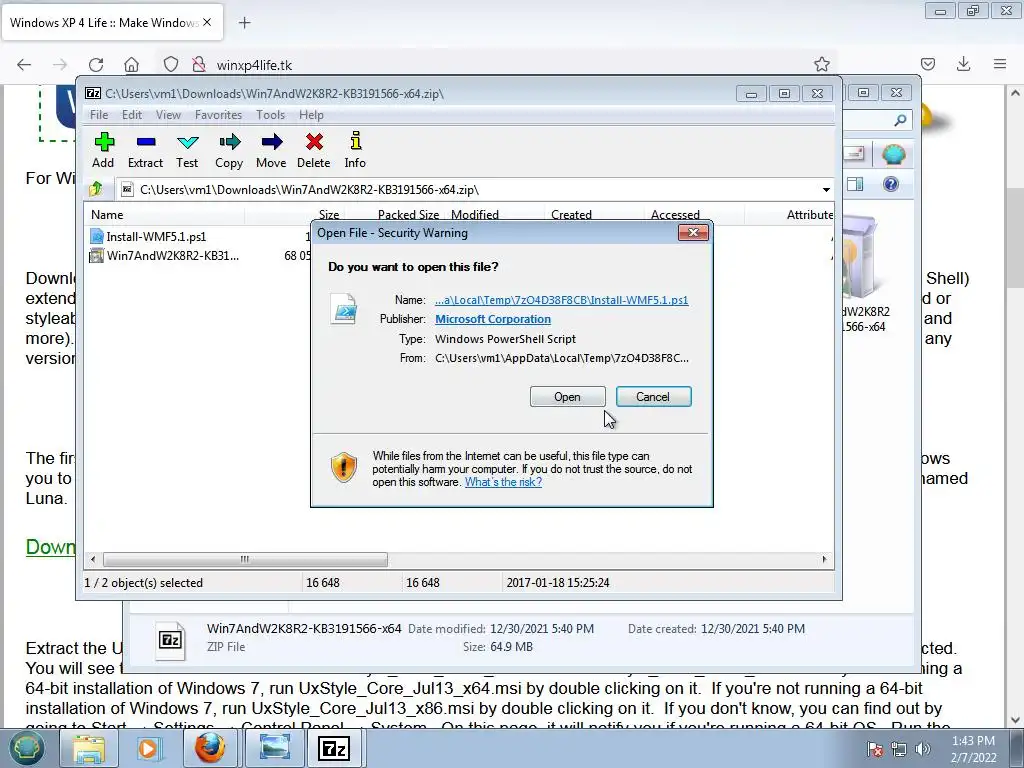Viewport: 1024px width, 768px height.
Task: Open the Microsoft Corporation publisher link
Action: (x=493, y=319)
